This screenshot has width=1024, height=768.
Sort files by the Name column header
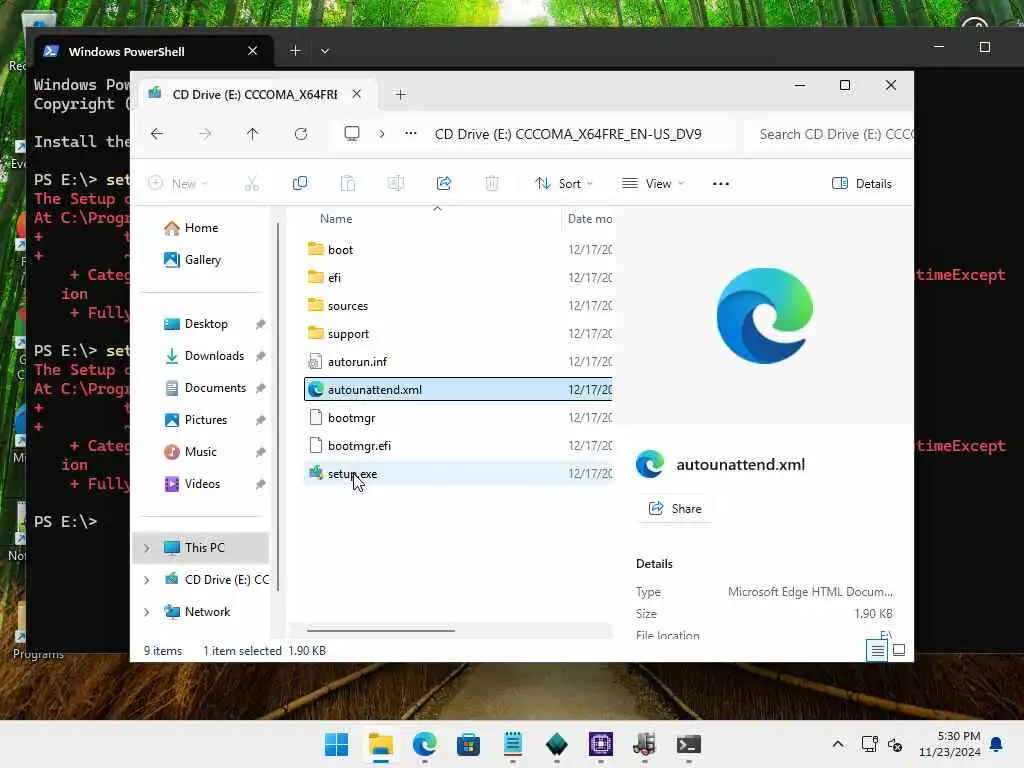click(x=336, y=219)
